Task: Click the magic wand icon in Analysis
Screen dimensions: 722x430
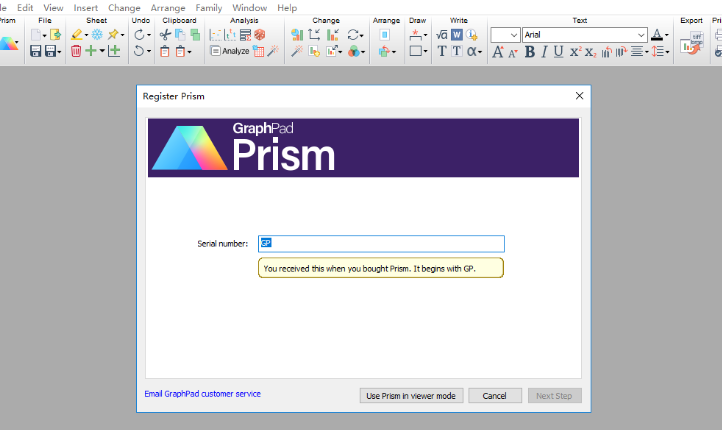Action: (274, 51)
